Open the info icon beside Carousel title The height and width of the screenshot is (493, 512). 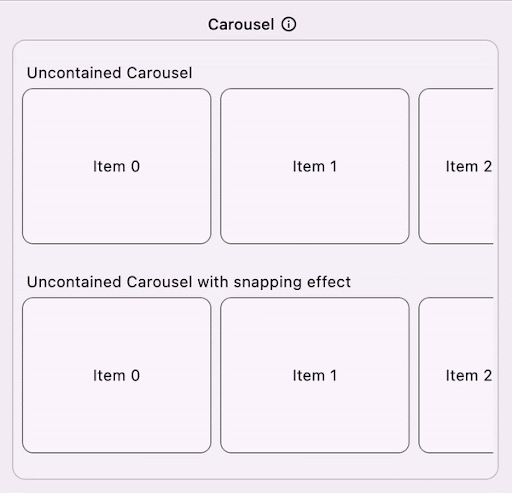click(289, 24)
